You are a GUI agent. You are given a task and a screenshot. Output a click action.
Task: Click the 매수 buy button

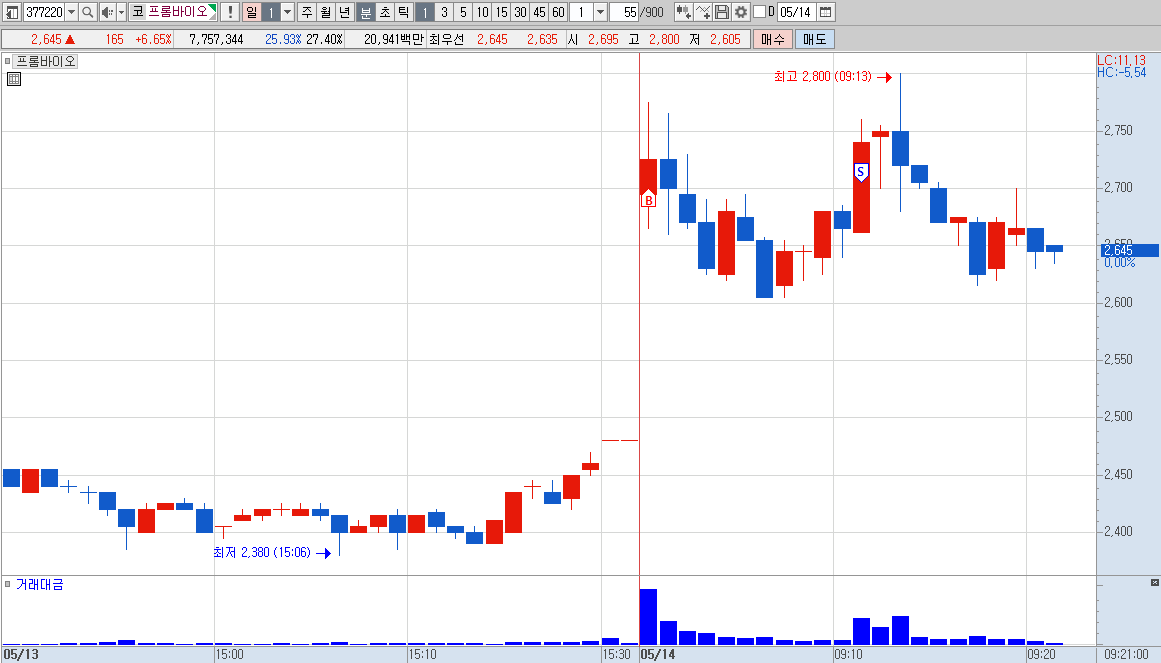[772, 39]
